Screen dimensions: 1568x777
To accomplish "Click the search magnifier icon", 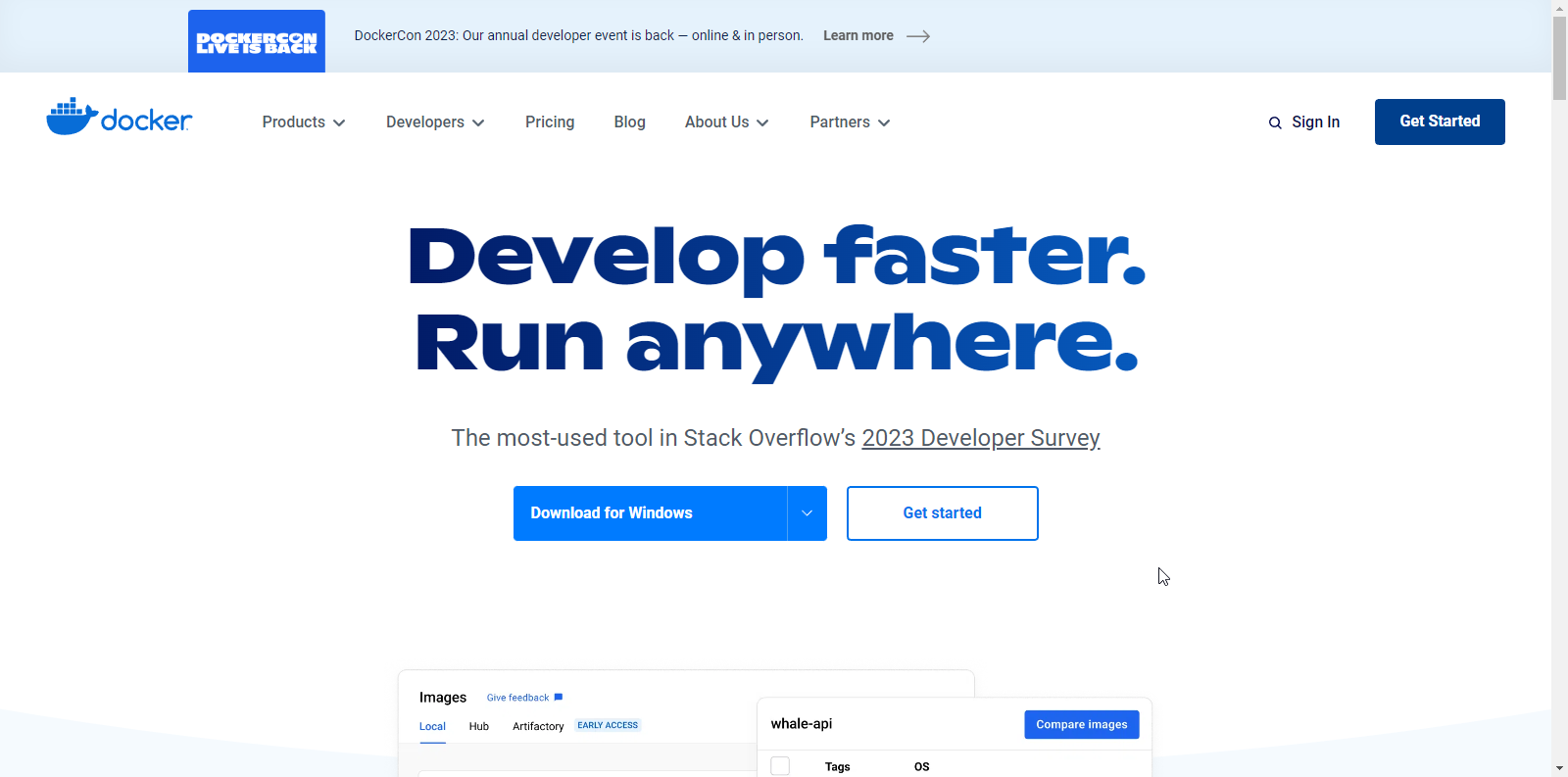I will click(1275, 122).
